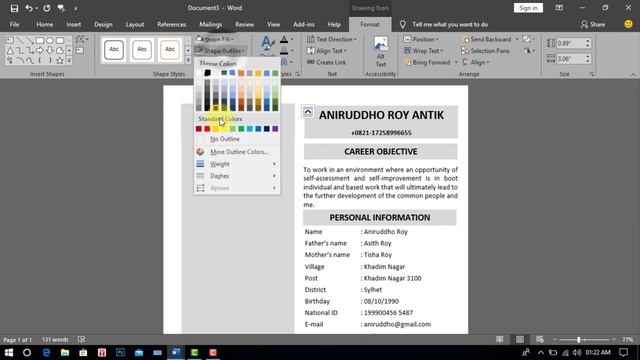This screenshot has height=360, width=640.
Task: Open Microsoft Edge from taskbar
Action: [x=46, y=352]
